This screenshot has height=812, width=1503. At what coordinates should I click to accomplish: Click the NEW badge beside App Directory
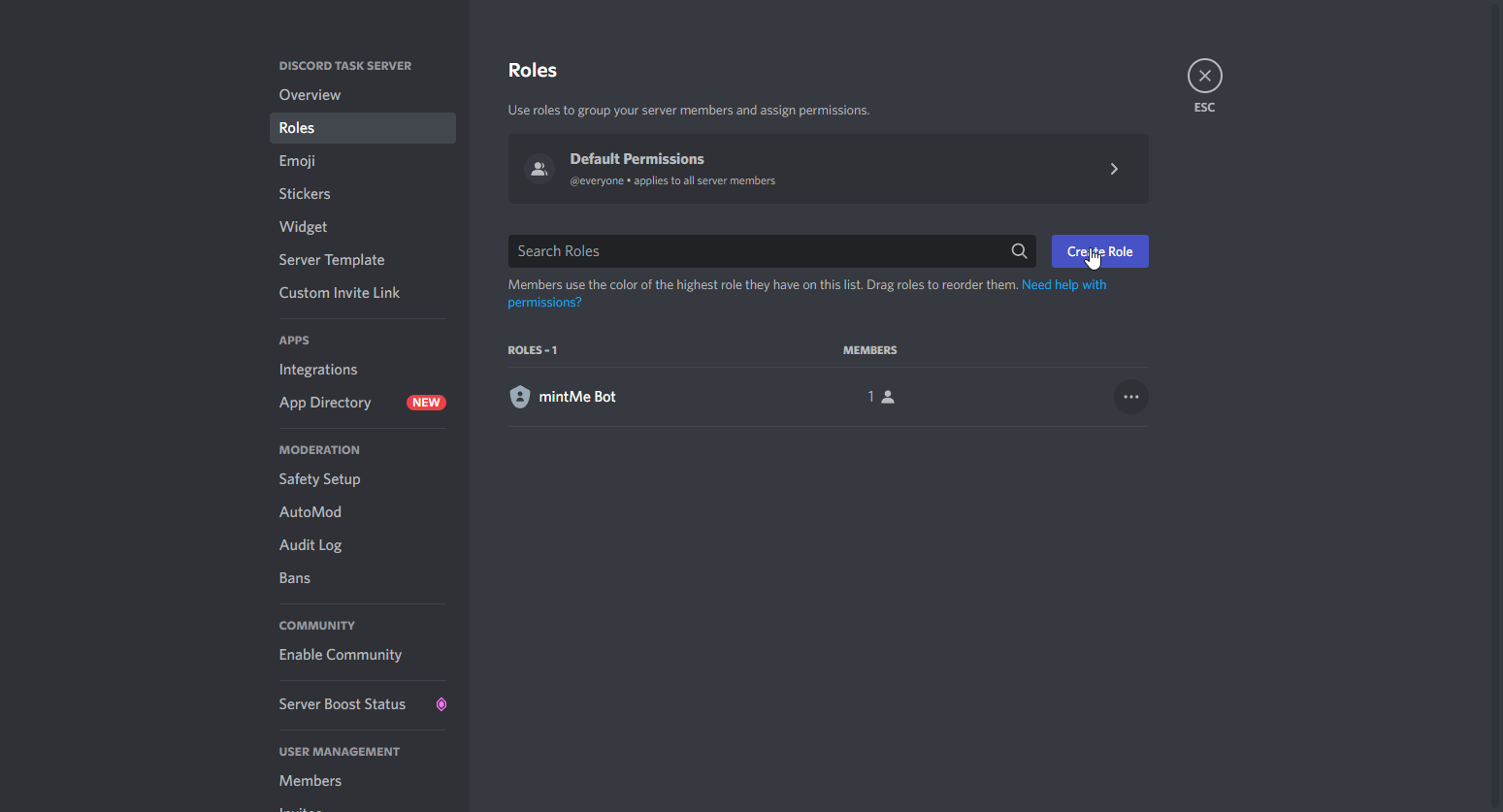coord(426,403)
